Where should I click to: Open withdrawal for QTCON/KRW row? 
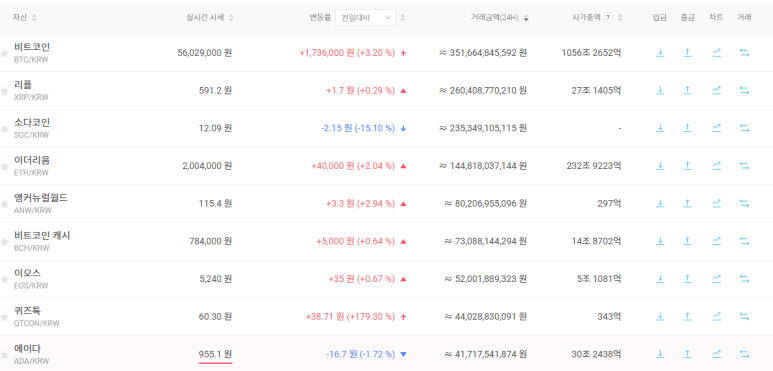(688, 316)
